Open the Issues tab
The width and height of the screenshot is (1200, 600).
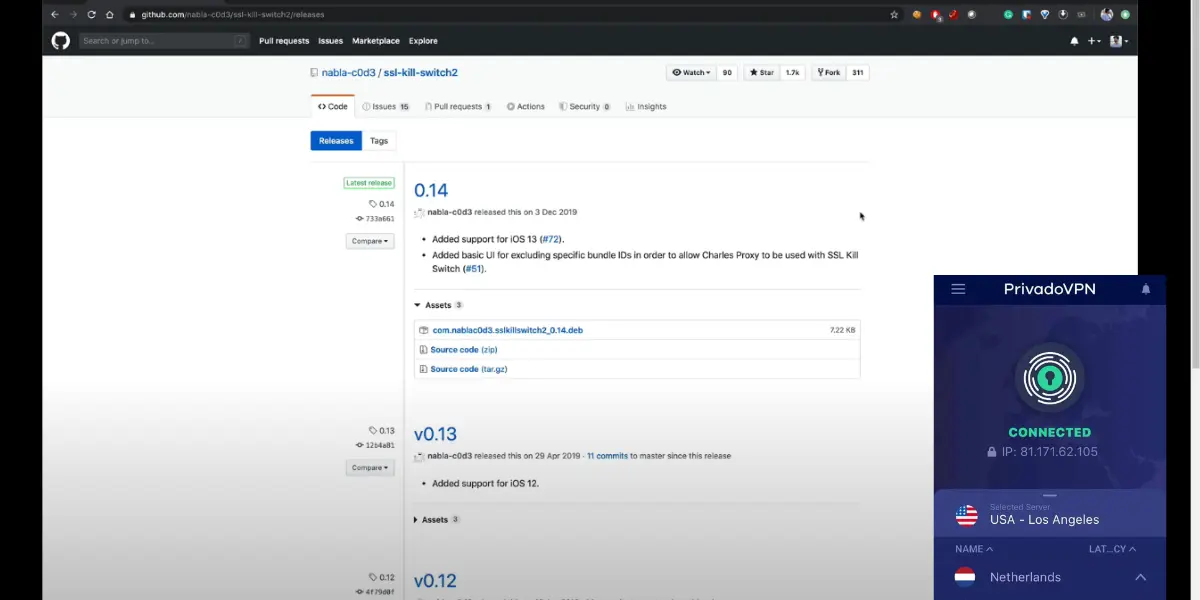(385, 107)
